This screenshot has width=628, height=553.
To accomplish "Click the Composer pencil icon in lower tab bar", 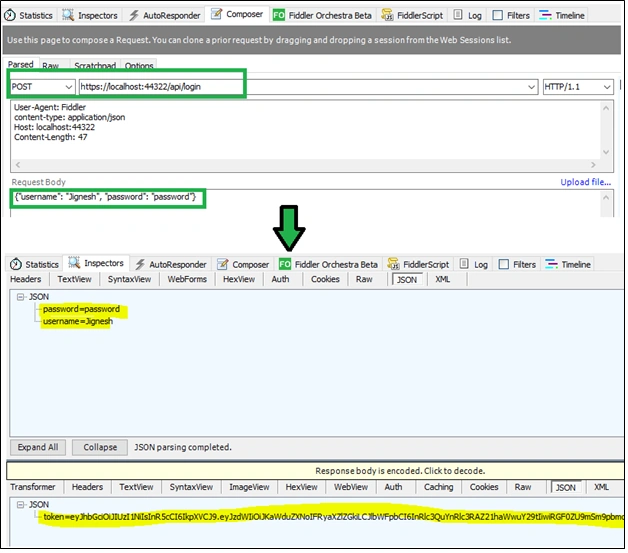I will (223, 264).
